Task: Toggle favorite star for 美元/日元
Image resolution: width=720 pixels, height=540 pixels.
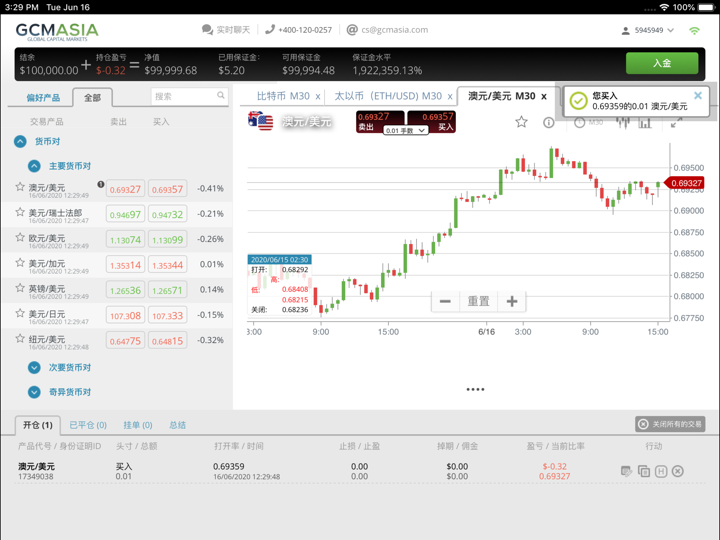Action: coord(20,313)
